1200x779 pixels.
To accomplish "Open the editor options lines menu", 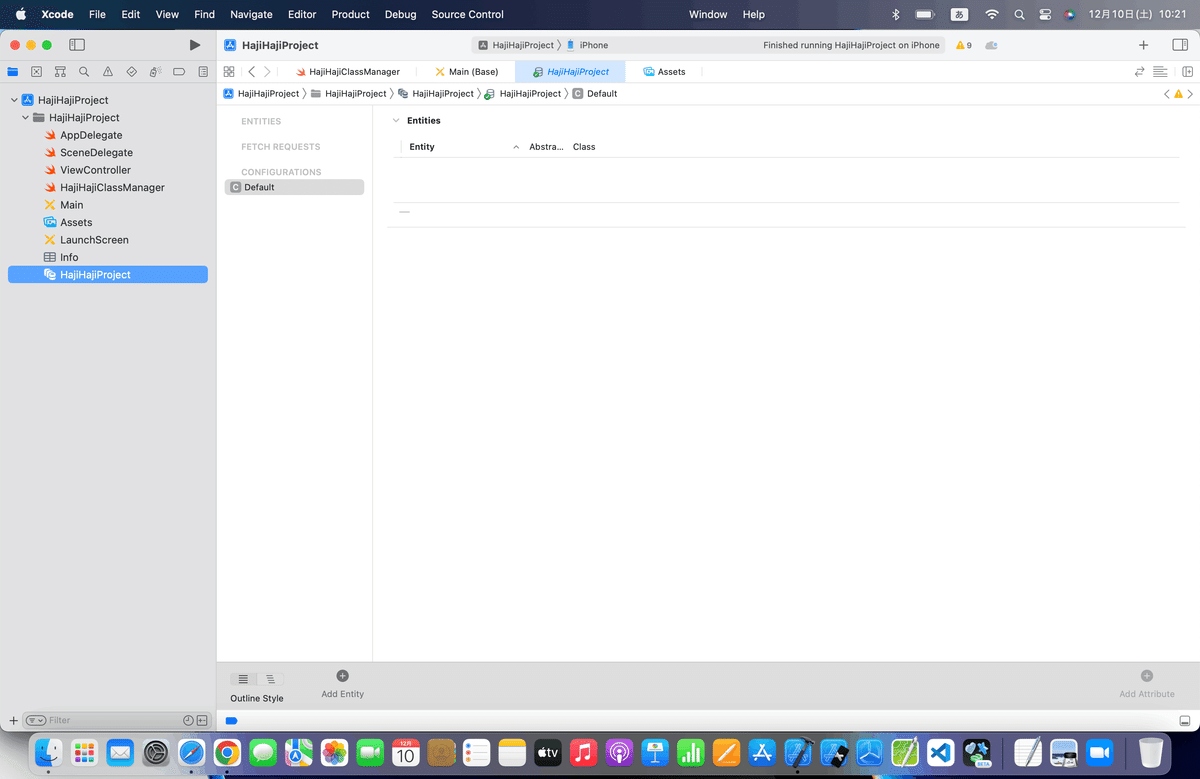I will tap(1160, 72).
